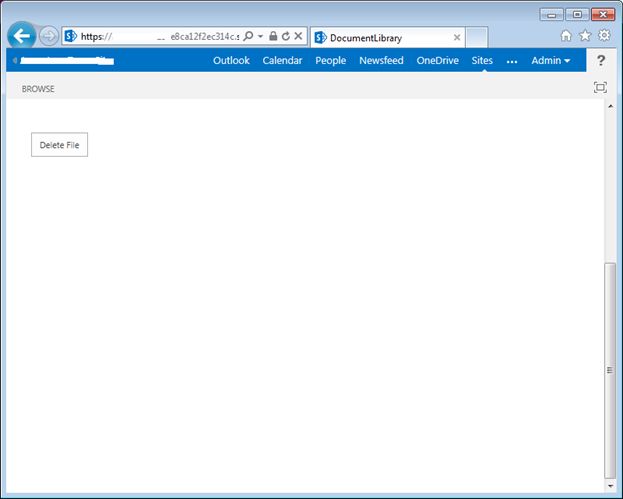Image resolution: width=623 pixels, height=499 pixels.
Task: Click the Delete File button
Action: click(x=60, y=145)
